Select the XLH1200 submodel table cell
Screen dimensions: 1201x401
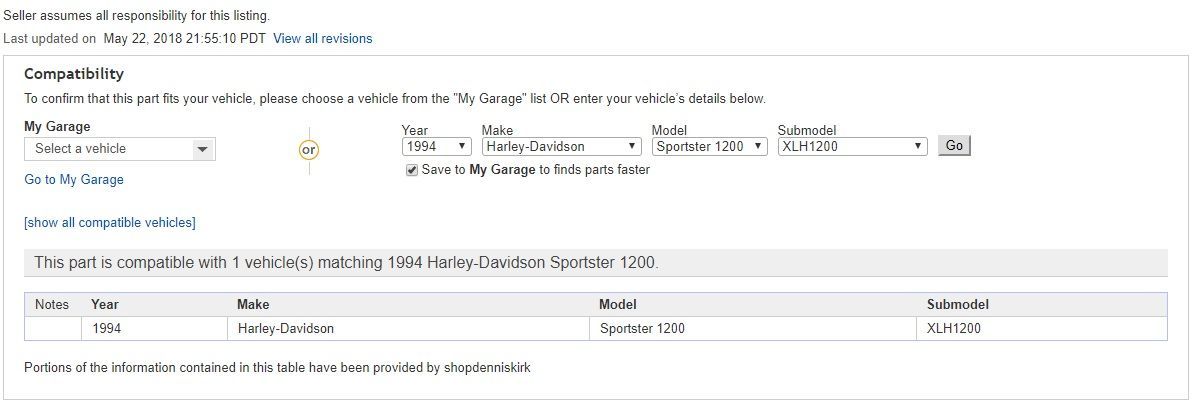tap(954, 328)
